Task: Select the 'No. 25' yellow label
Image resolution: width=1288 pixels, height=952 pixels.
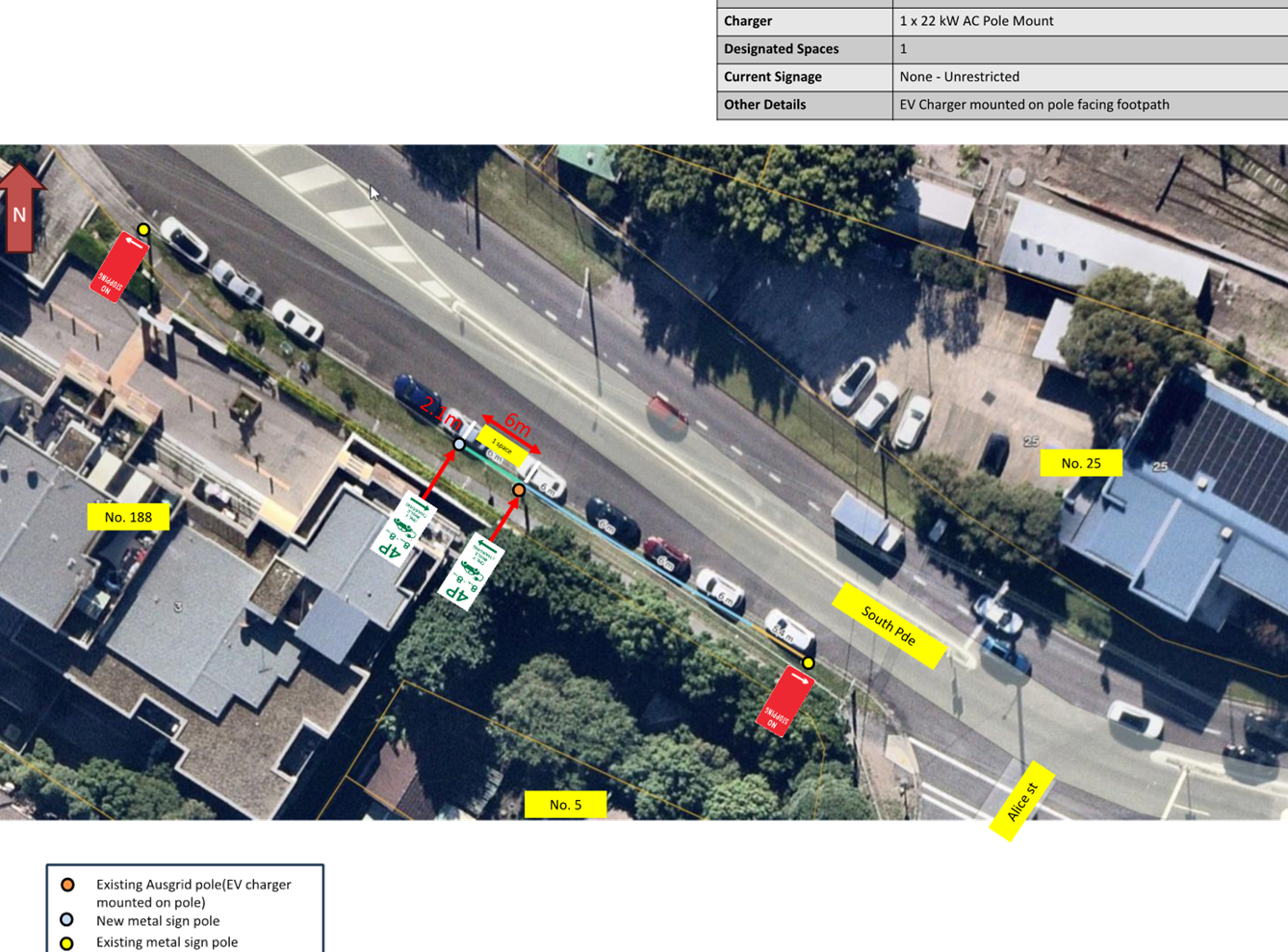Action: pyautogui.click(x=1080, y=463)
